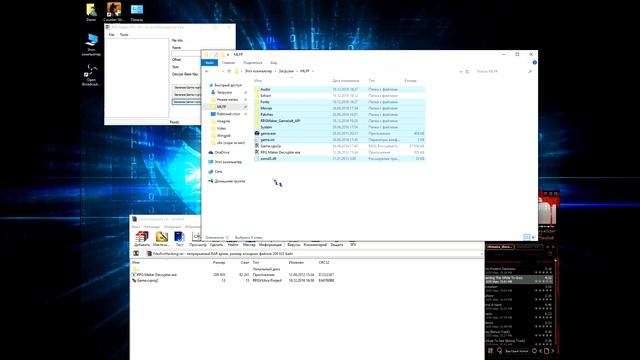The image size is (640, 360).
Task: Click Мастер in WinRAR toolbar
Action: click(249, 244)
